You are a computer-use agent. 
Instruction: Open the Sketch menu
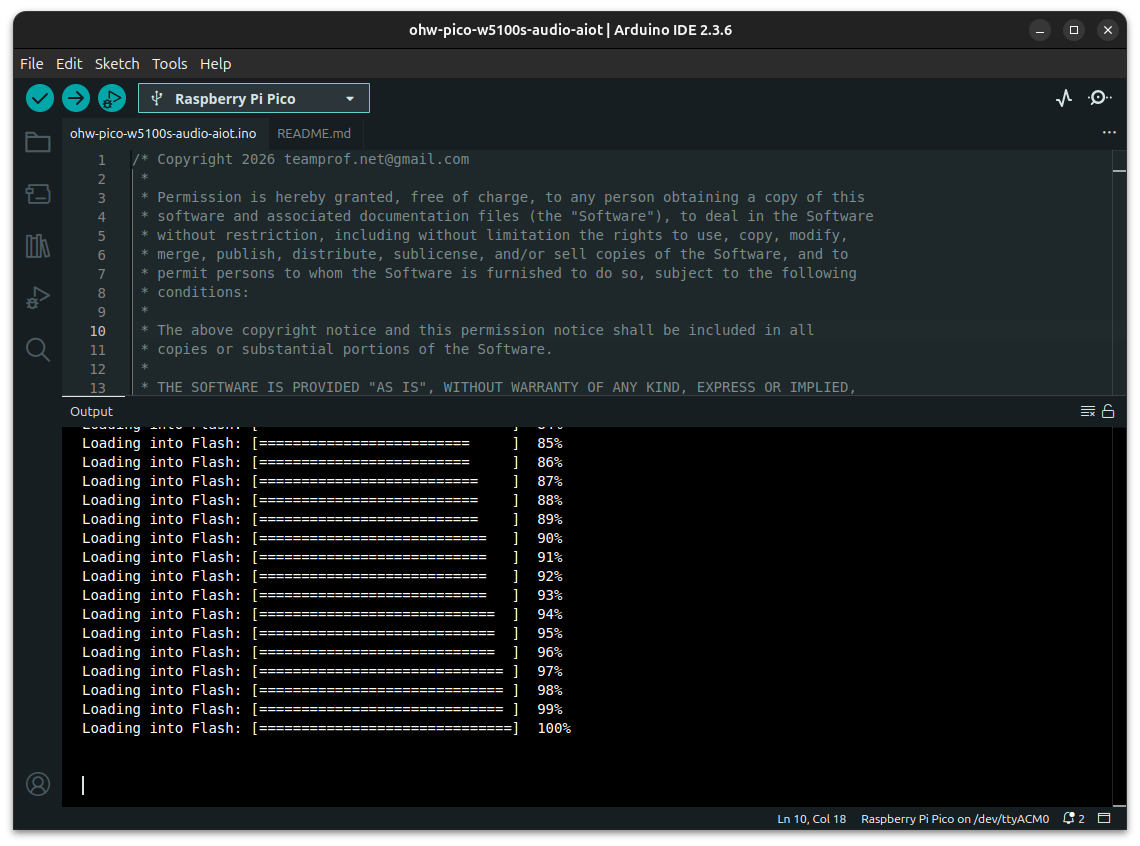117,63
